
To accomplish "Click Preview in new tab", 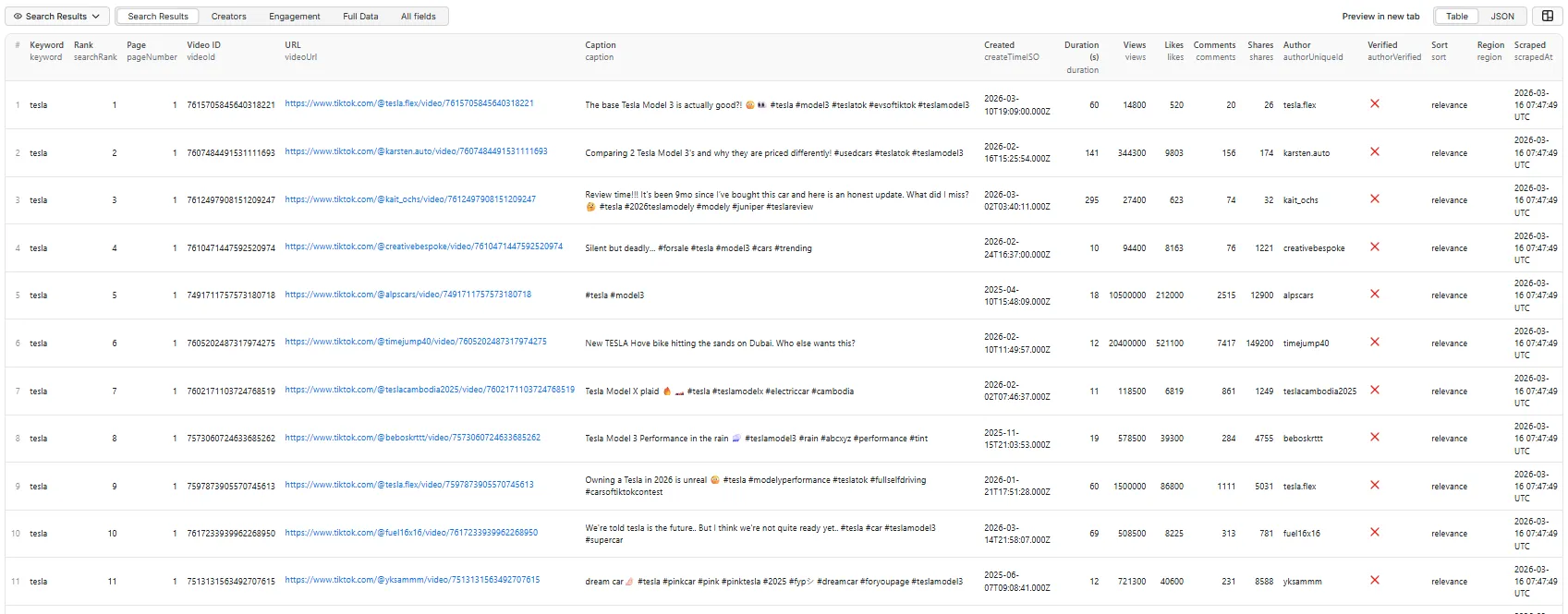I will coord(1380,17).
